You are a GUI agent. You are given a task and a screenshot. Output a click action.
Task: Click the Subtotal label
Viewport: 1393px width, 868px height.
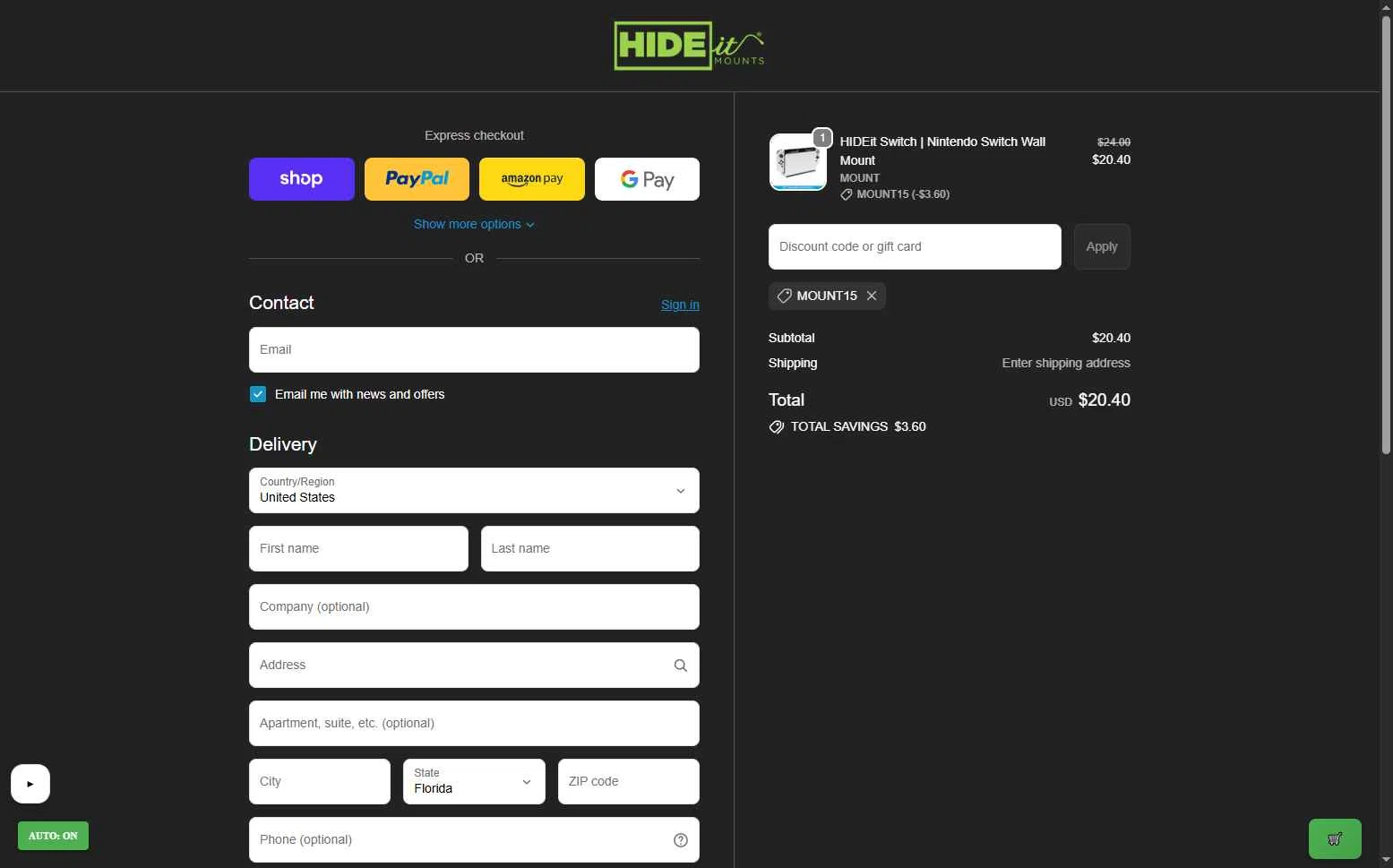click(x=792, y=338)
